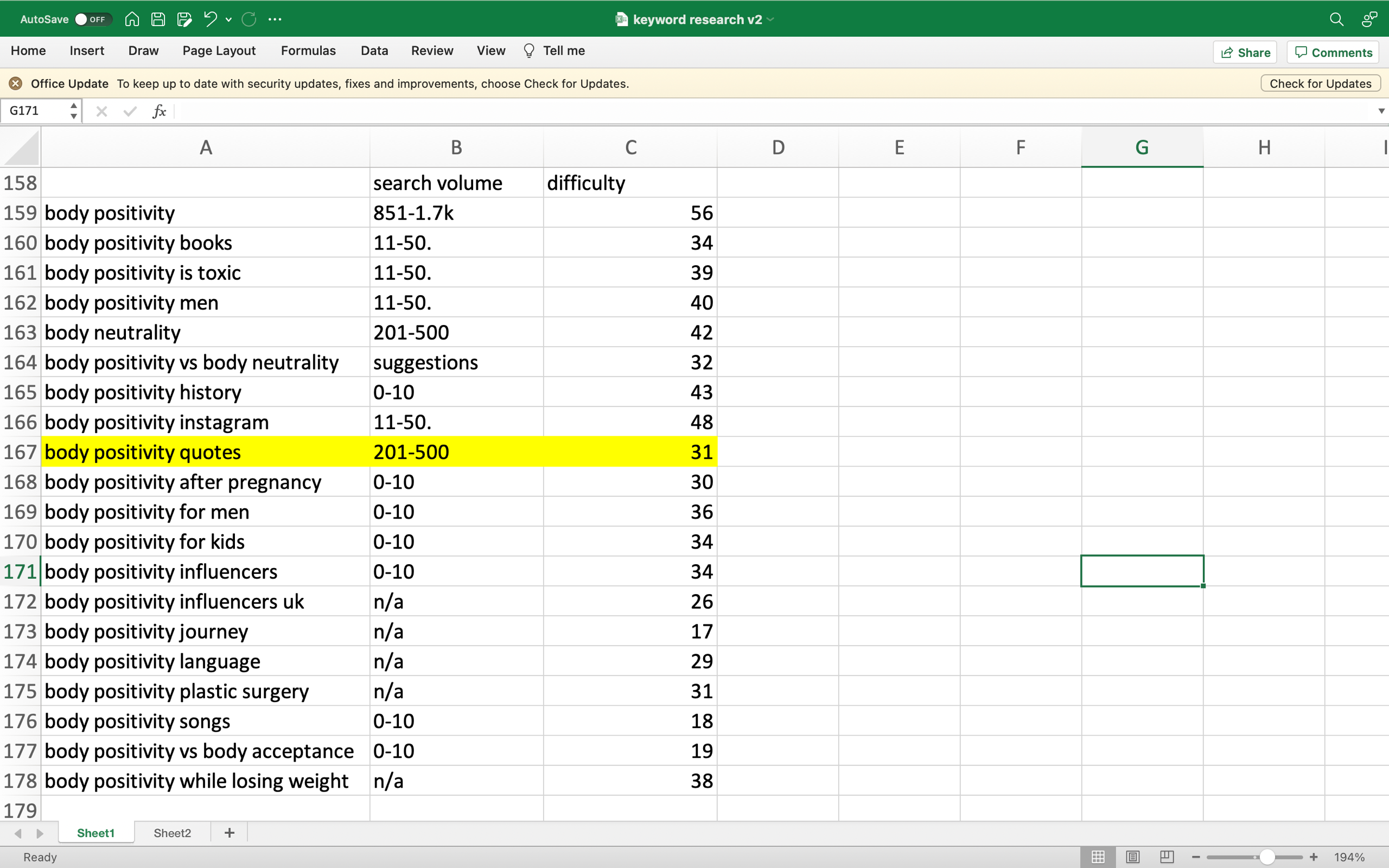Open the Name Box dropdown arrows

pos(73,110)
